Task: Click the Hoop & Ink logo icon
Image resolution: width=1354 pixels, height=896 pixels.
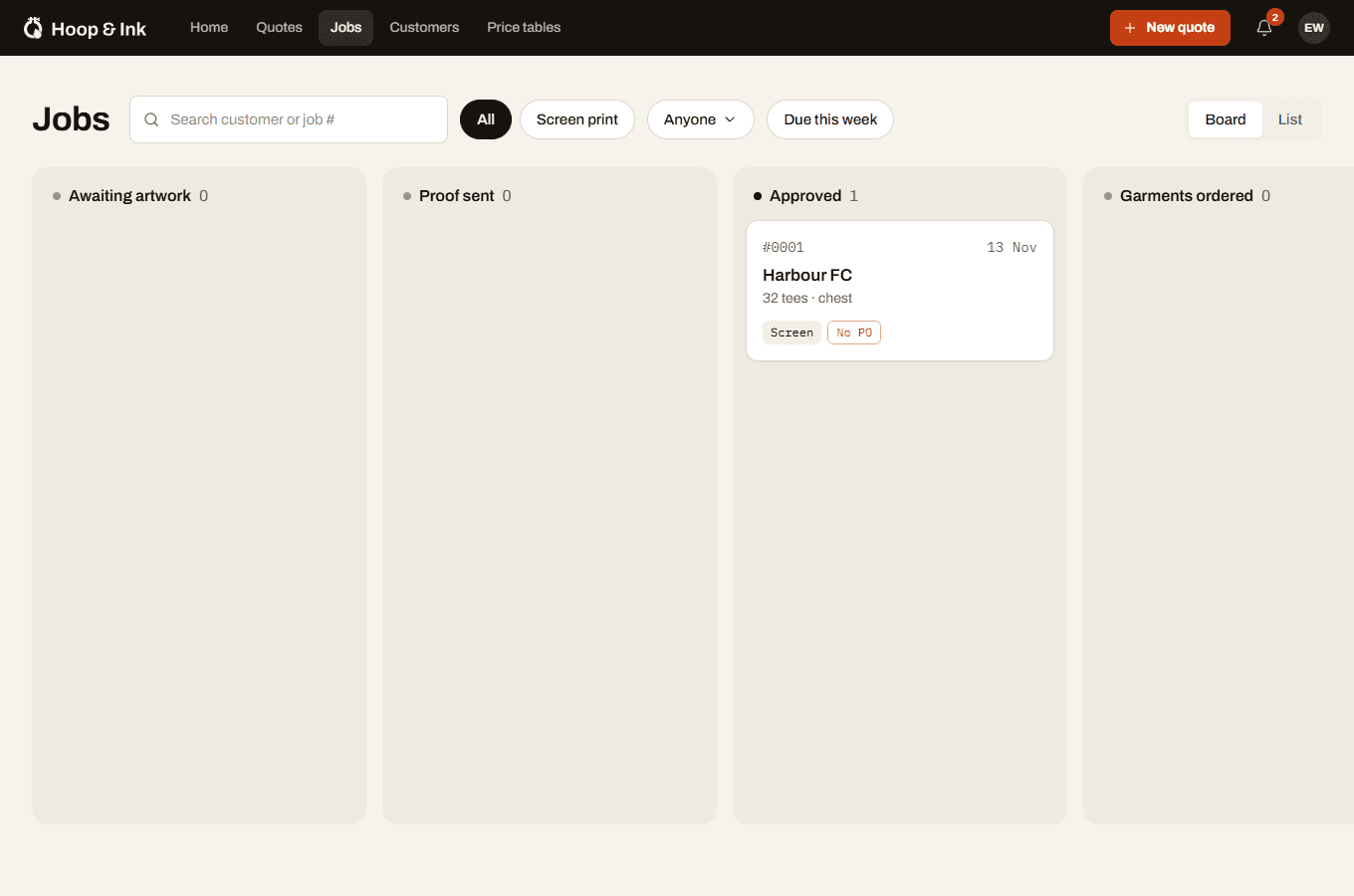Action: point(33,28)
